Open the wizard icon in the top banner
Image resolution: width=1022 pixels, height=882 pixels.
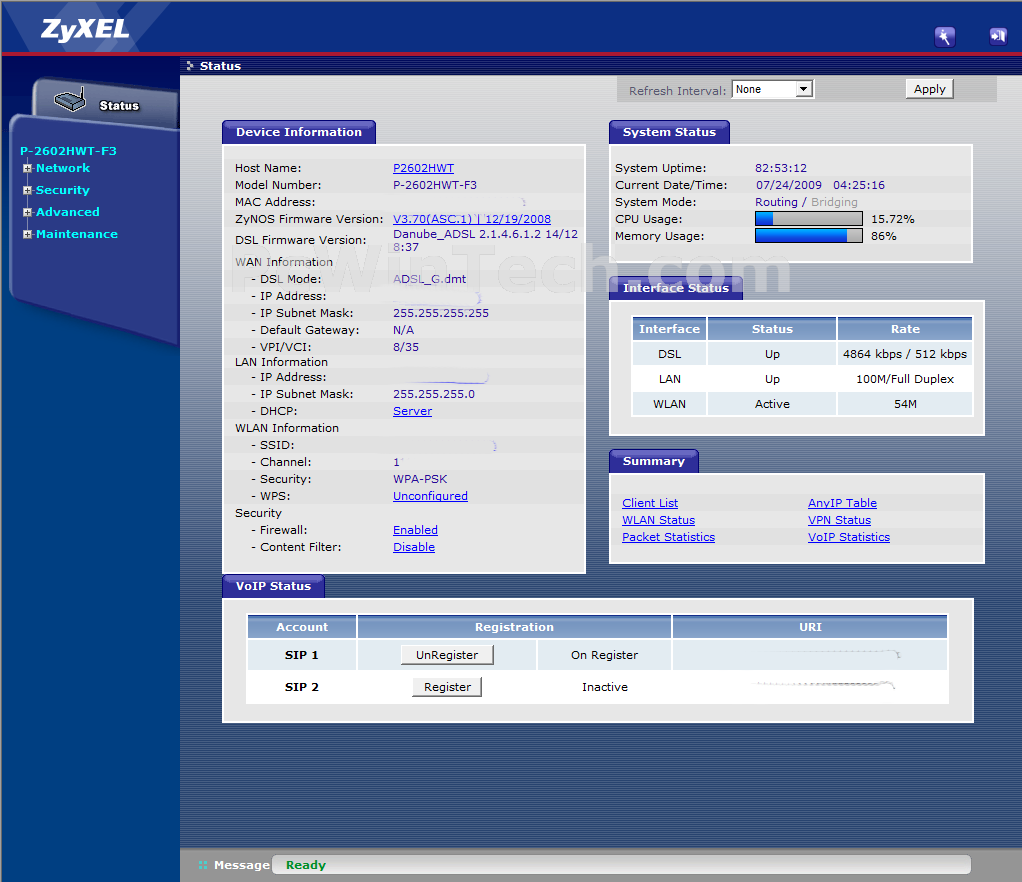(944, 37)
